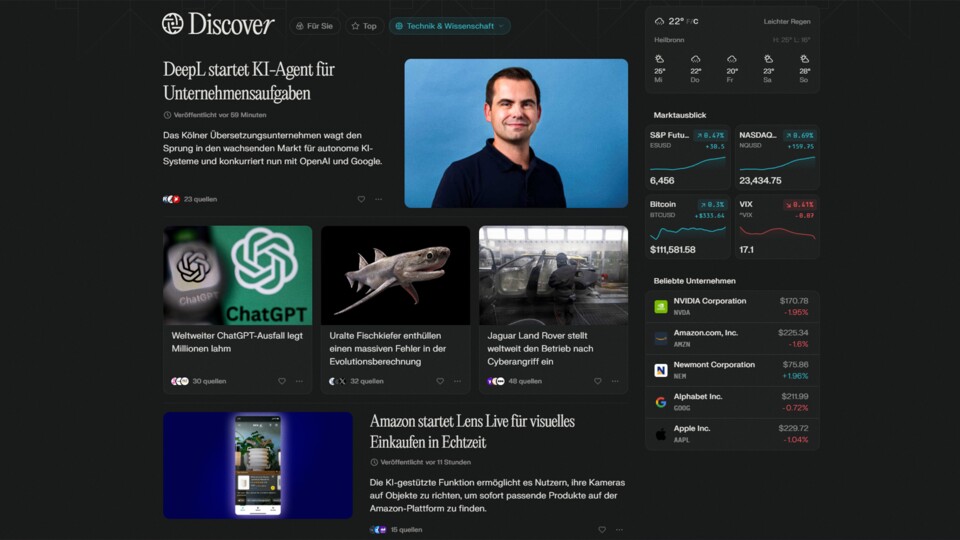View 15 quellen of the Amazon article
This screenshot has width=960, height=540.
tap(396, 530)
